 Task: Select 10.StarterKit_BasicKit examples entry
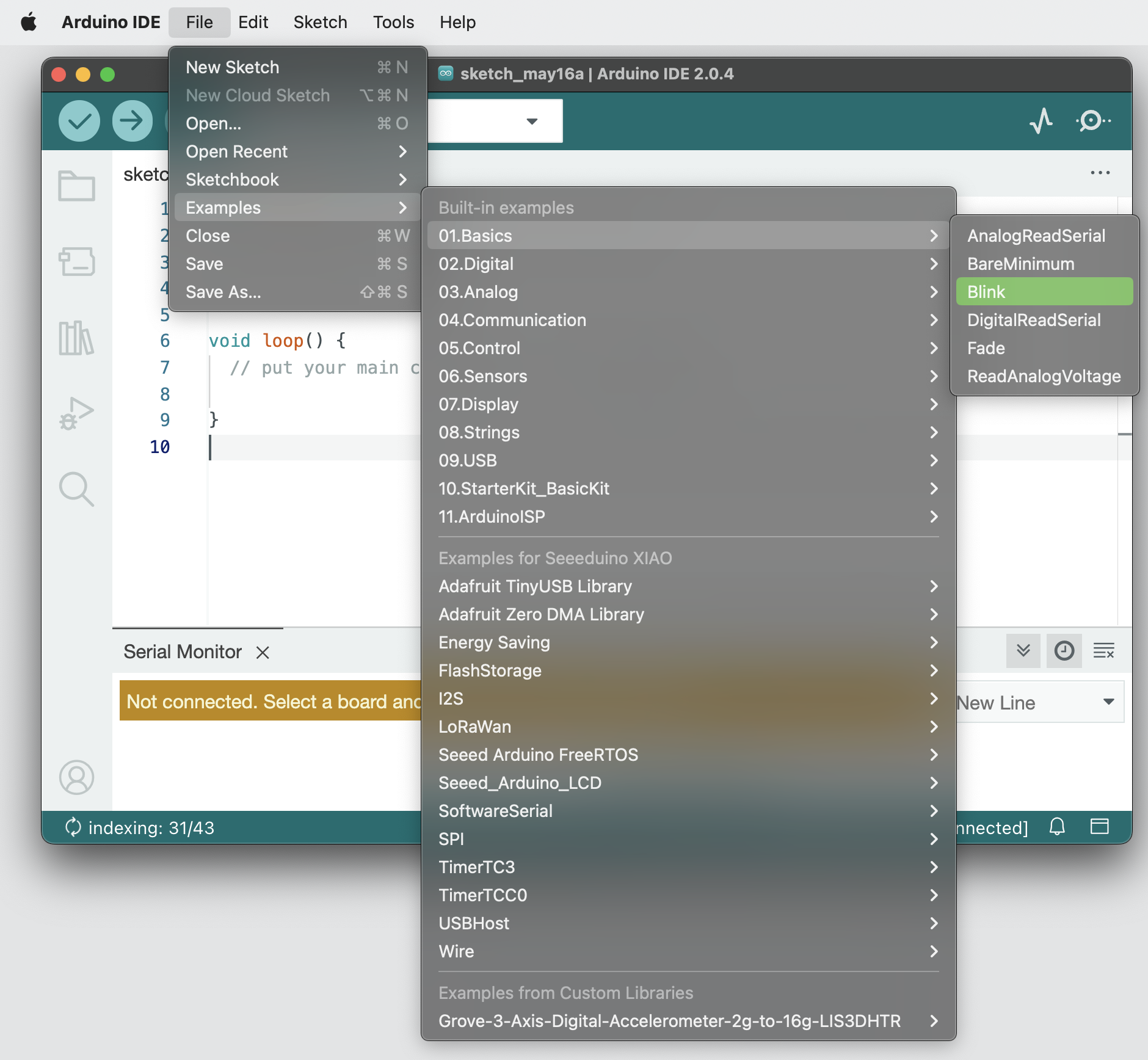coord(688,488)
